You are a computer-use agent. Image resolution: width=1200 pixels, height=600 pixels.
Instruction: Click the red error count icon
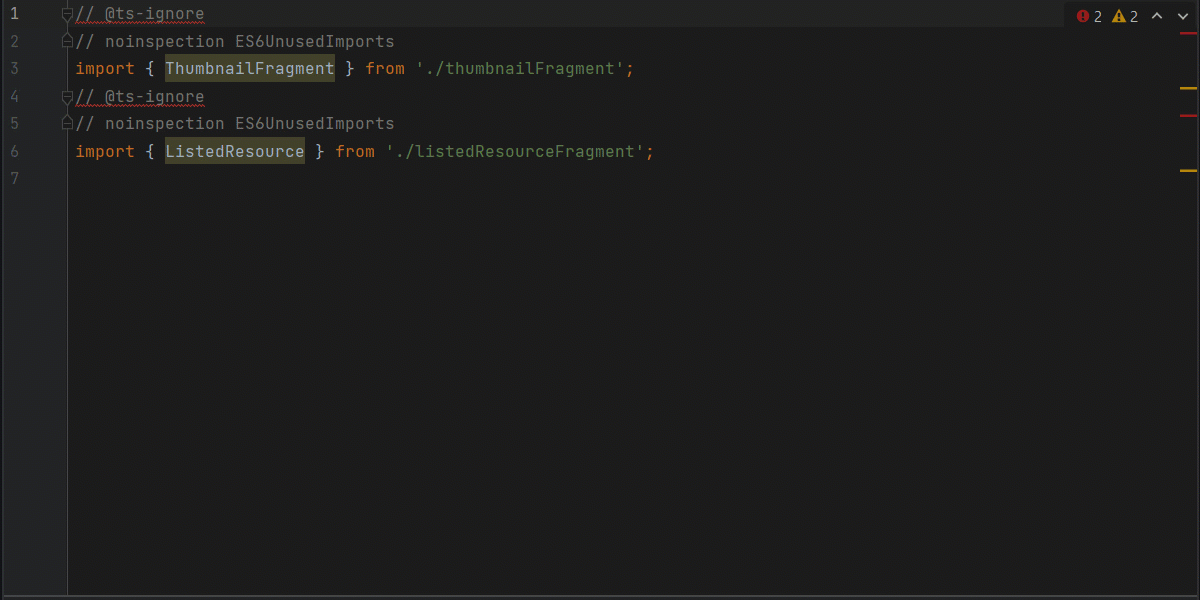click(1082, 16)
